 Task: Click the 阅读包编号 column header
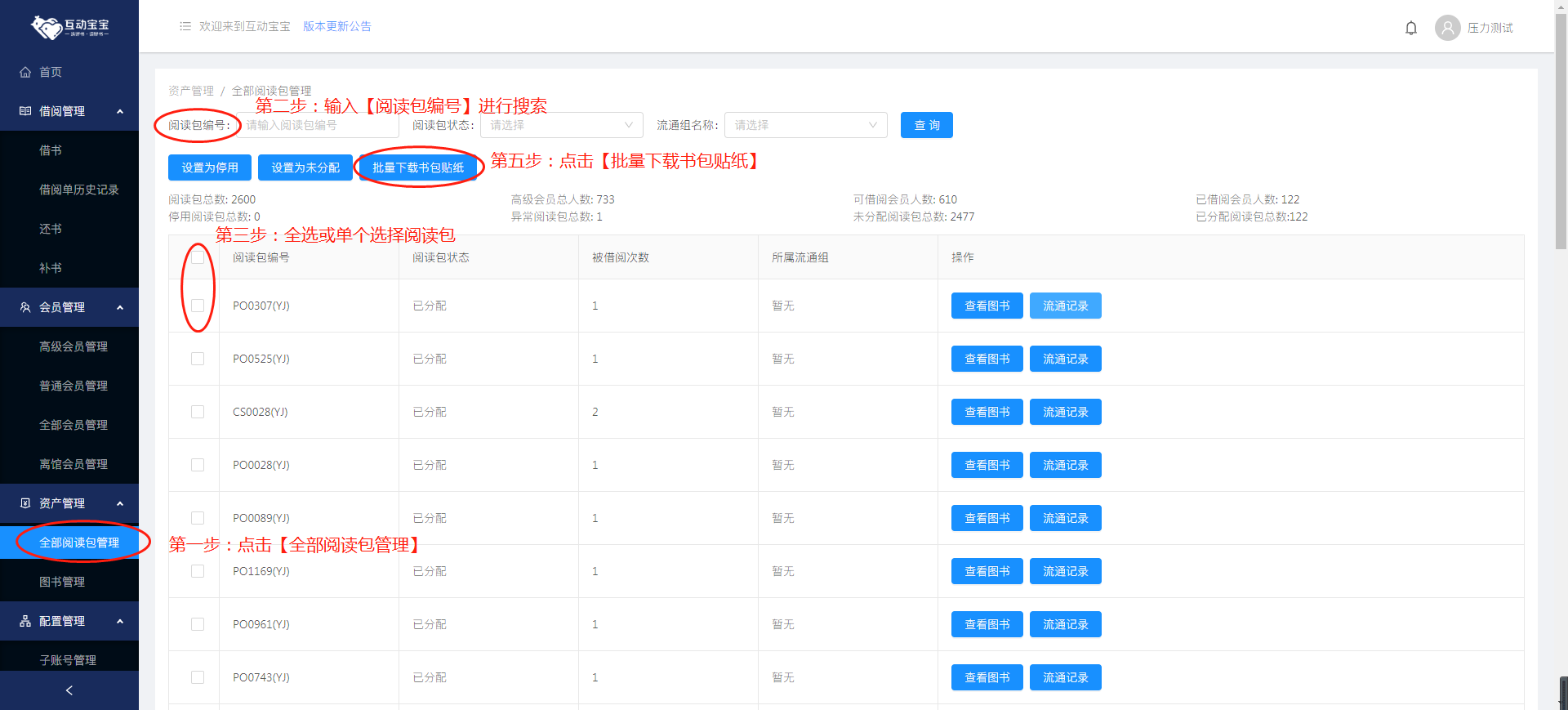coord(261,257)
